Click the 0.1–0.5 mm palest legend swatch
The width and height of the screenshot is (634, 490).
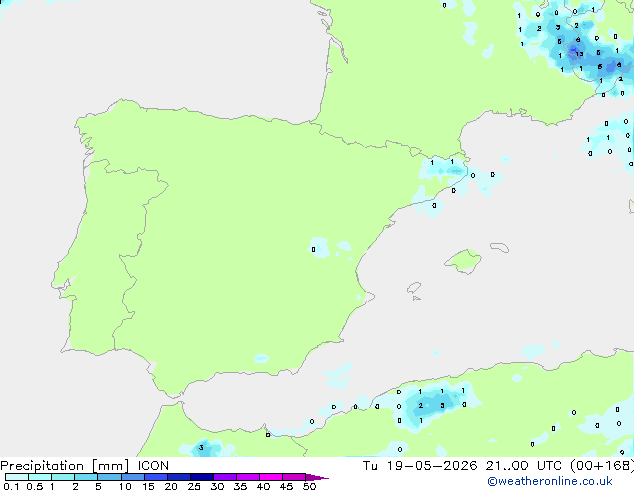tap(17, 477)
